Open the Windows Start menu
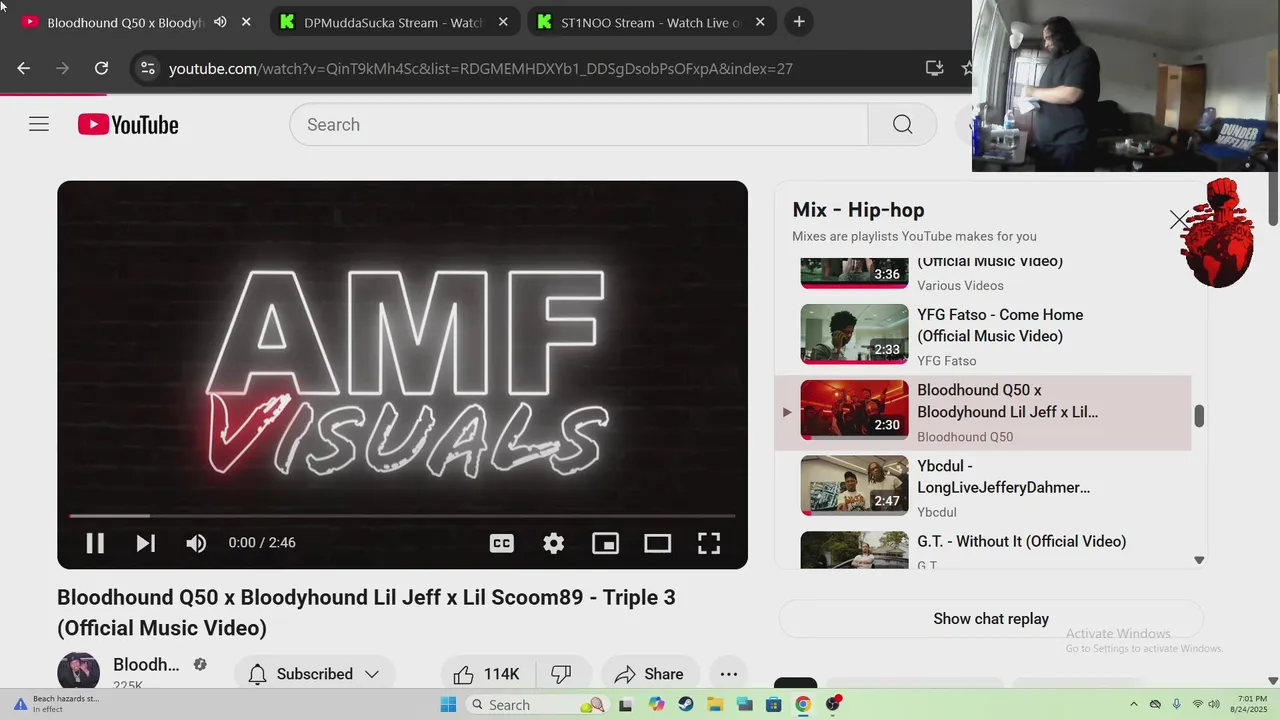Viewport: 1280px width, 720px height. point(448,704)
